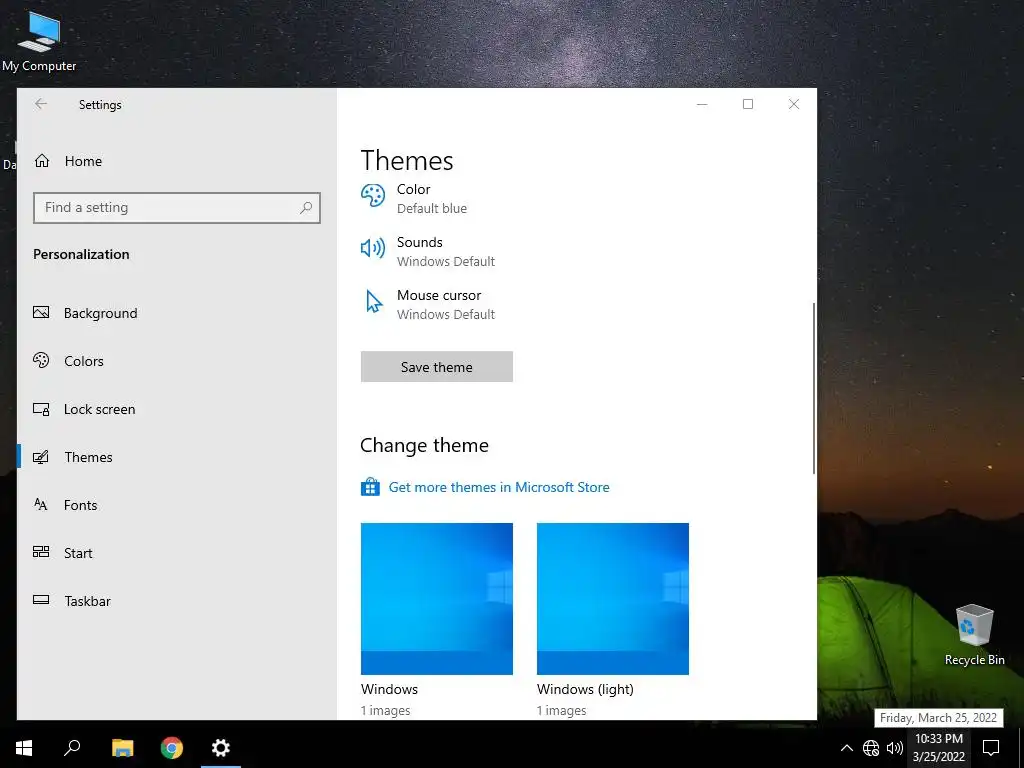
Task: Open clock showing 10:33 PM
Action: [938, 748]
